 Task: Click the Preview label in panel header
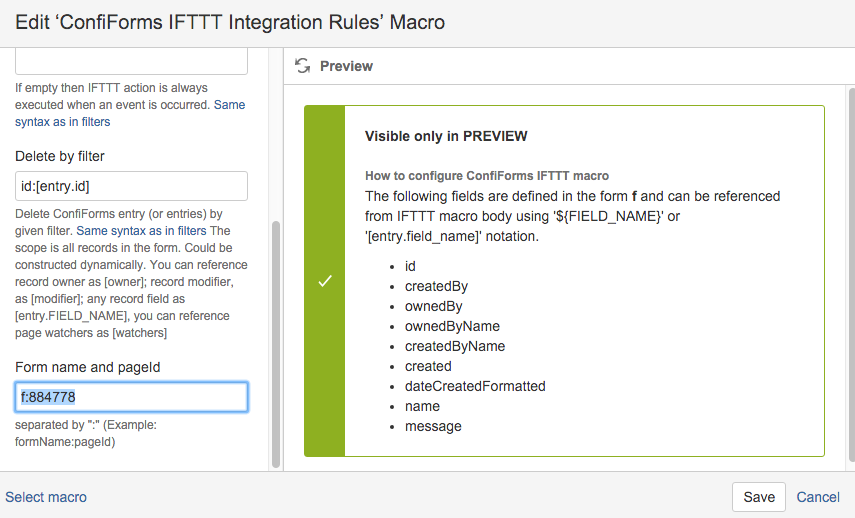346,66
